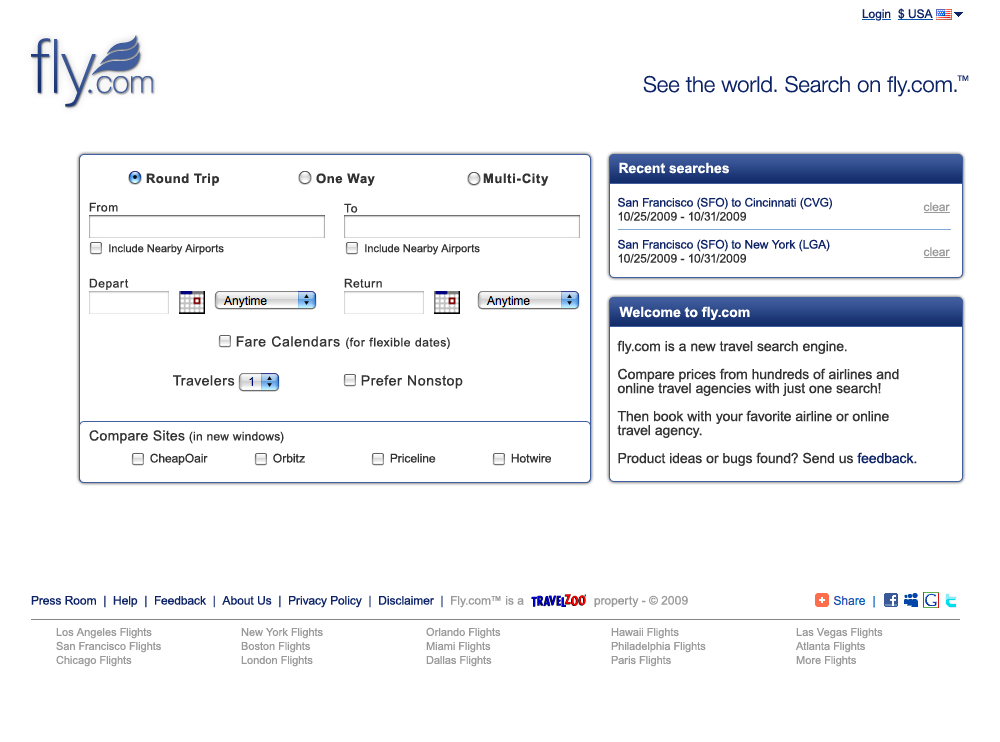This screenshot has width=1000, height=742.
Task: Check the Orbitz compare site box
Action: tap(261, 459)
